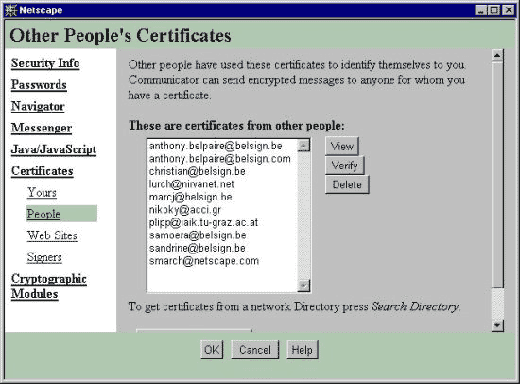Open the Java/JavaScript section

pyautogui.click(x=53, y=149)
